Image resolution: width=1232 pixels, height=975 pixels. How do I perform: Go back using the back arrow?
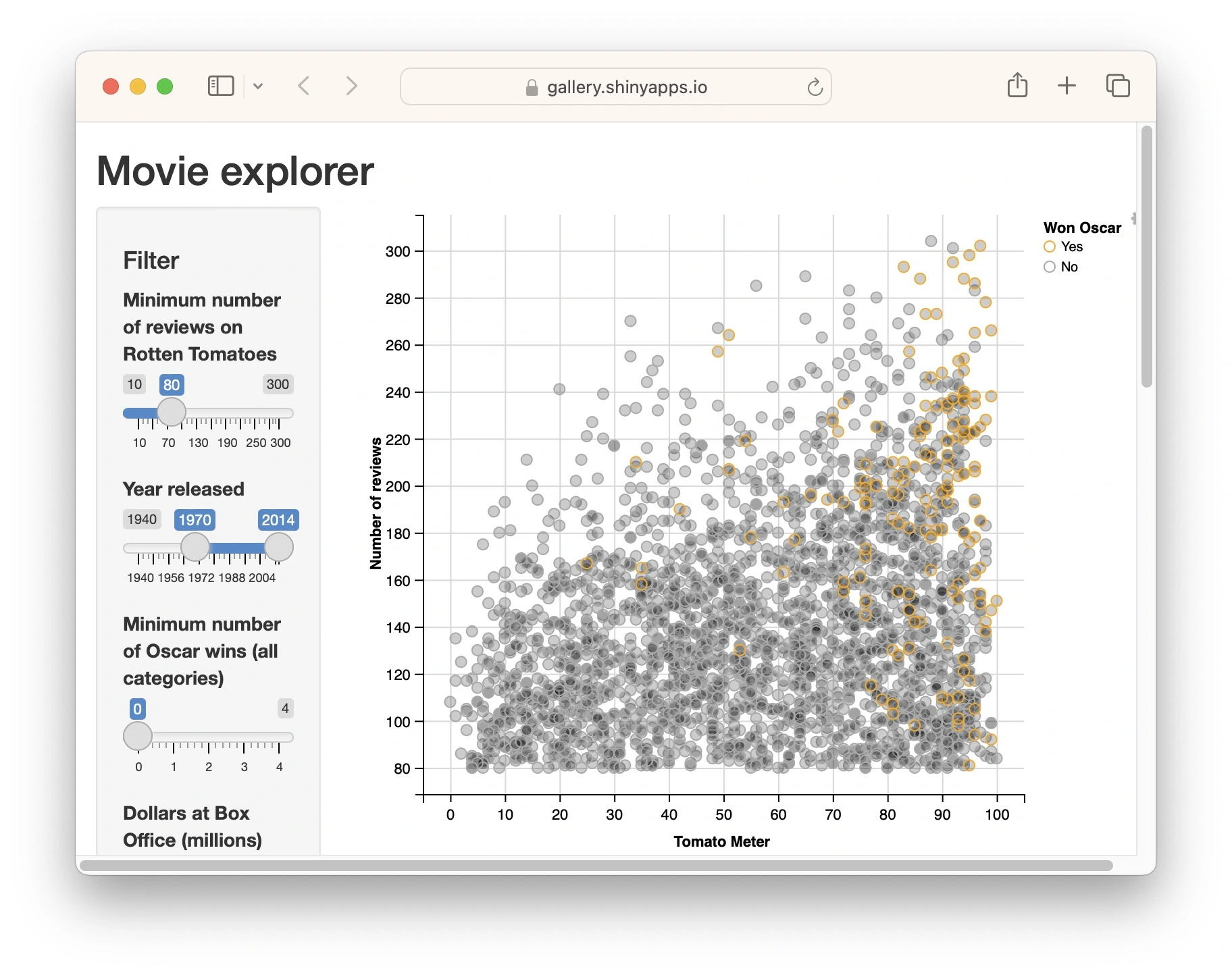tap(304, 86)
